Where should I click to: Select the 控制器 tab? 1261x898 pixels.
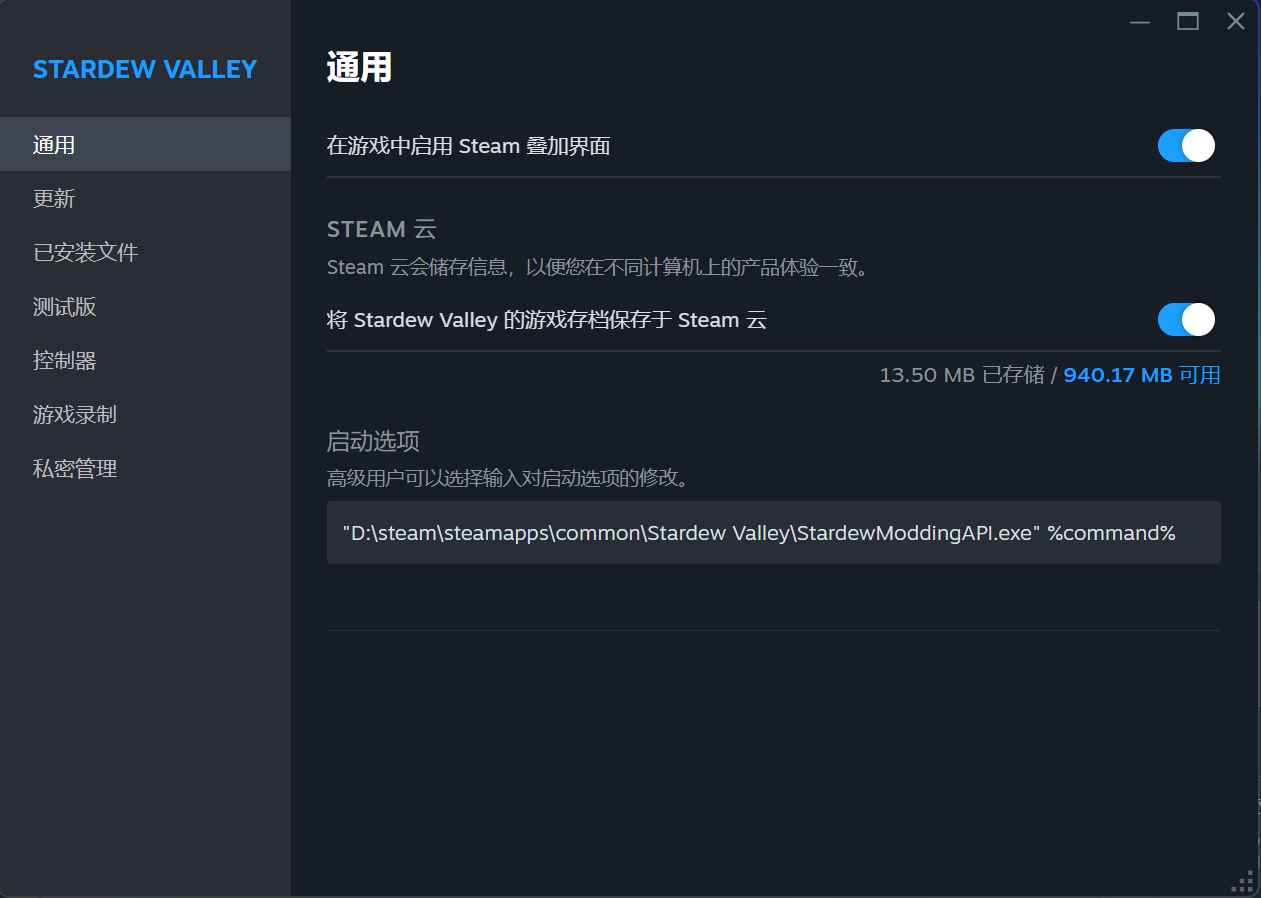point(145,360)
